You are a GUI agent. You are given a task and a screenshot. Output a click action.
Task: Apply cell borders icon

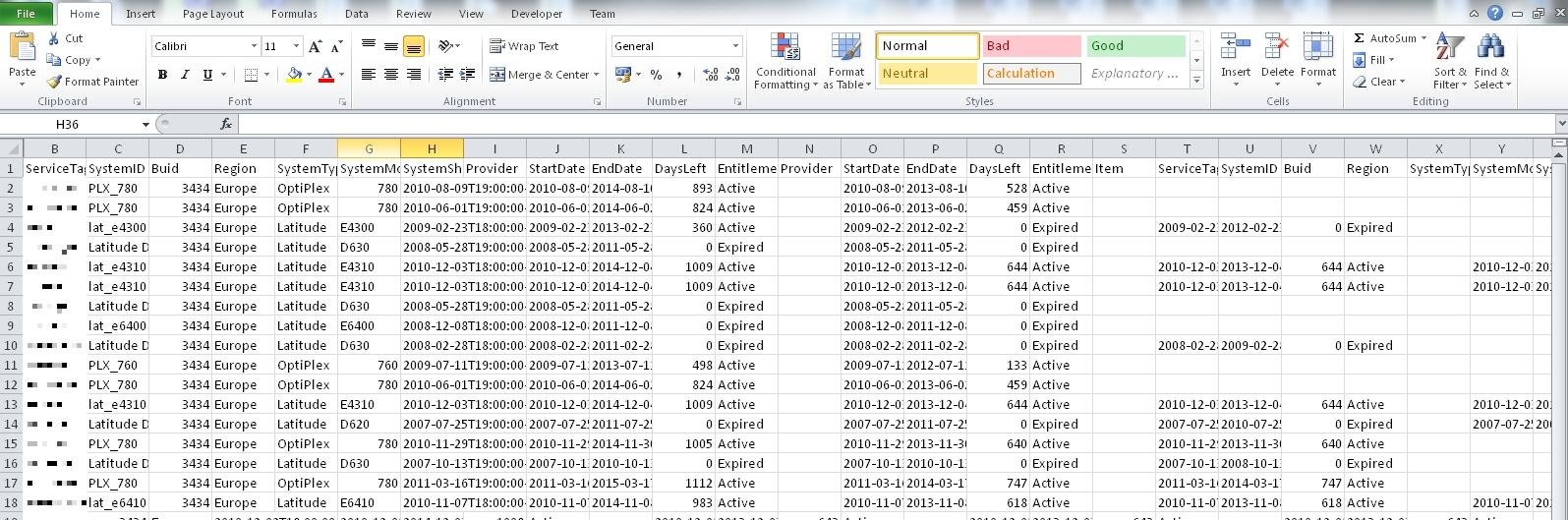[x=251, y=75]
